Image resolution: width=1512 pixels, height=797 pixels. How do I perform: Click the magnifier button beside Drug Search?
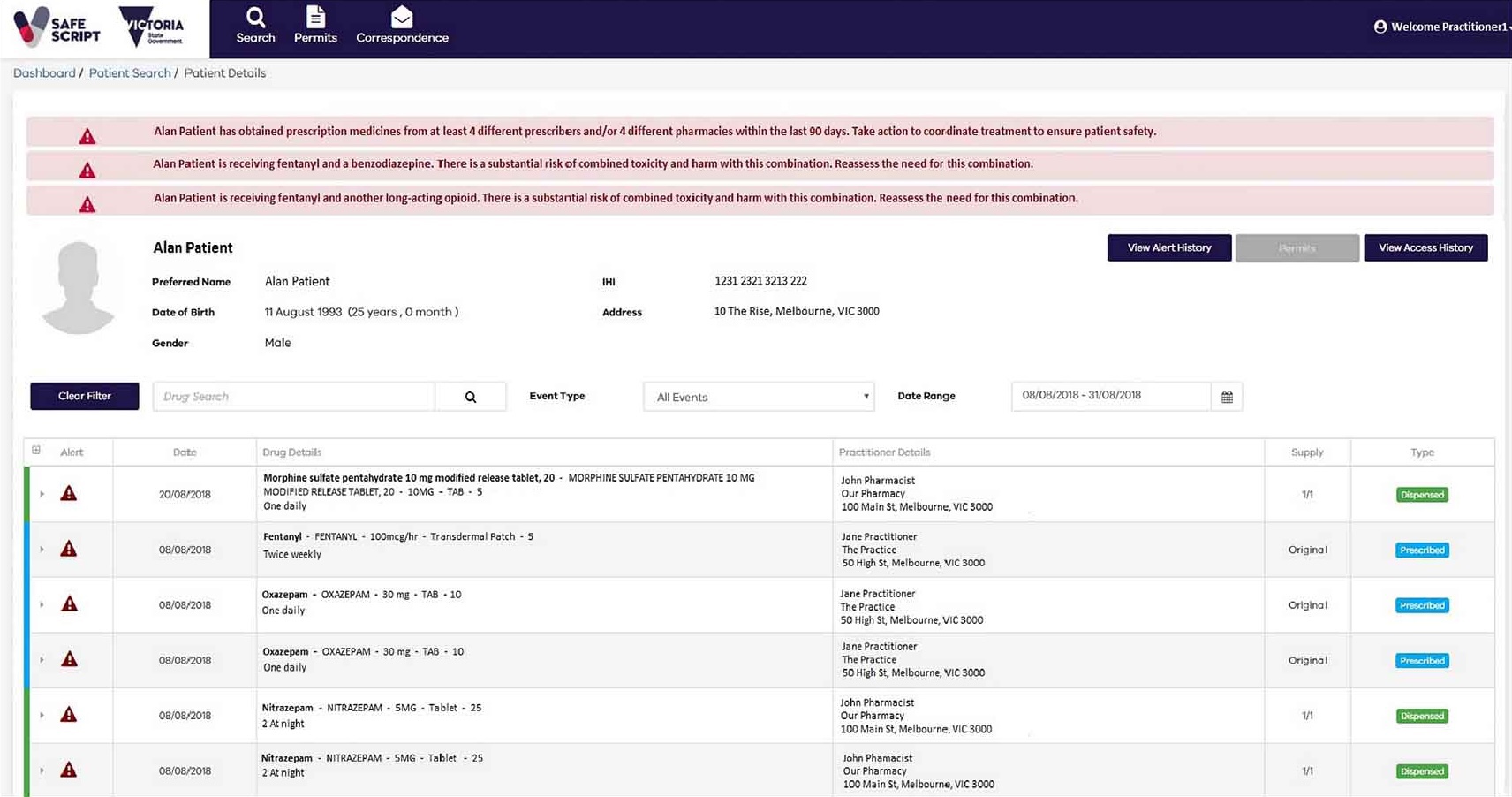click(x=471, y=397)
